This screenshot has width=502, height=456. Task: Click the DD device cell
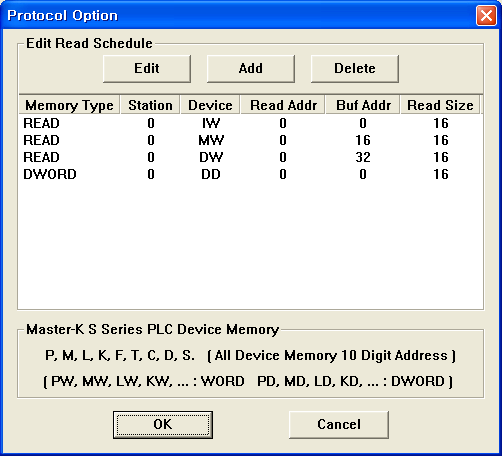(211, 174)
